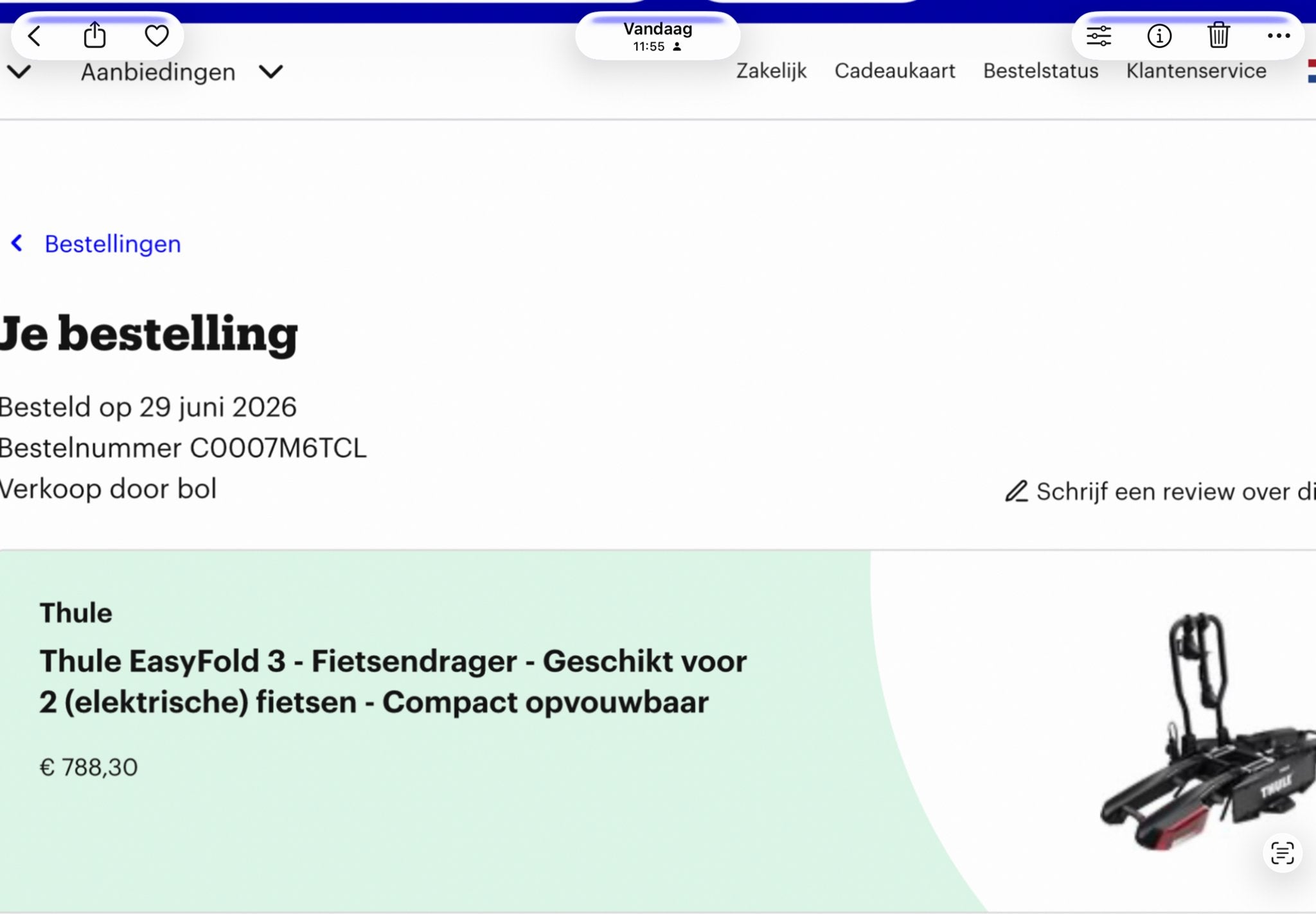Select the price € 788,30
1316x914 pixels.
click(x=89, y=768)
